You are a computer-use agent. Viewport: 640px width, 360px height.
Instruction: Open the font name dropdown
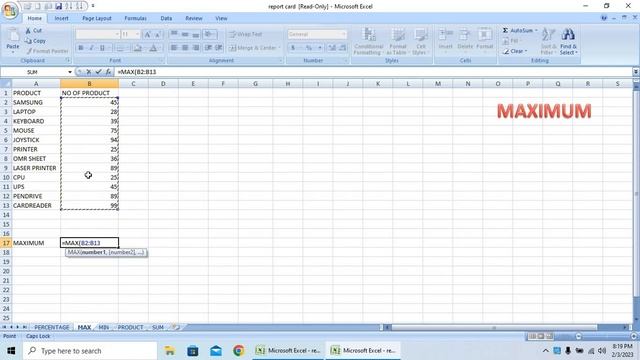coord(117,34)
